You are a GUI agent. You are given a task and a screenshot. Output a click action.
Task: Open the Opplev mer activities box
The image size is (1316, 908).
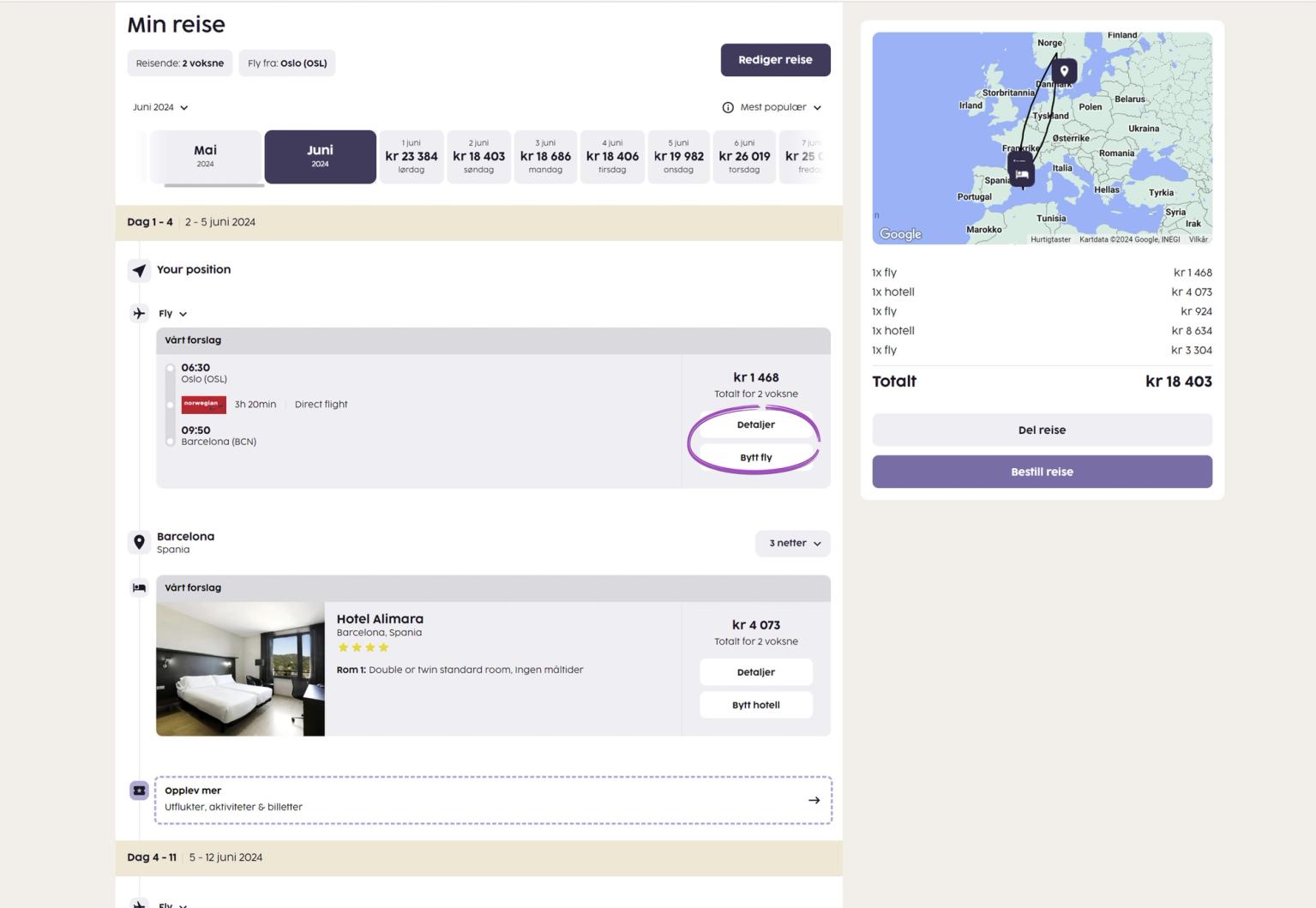point(493,800)
